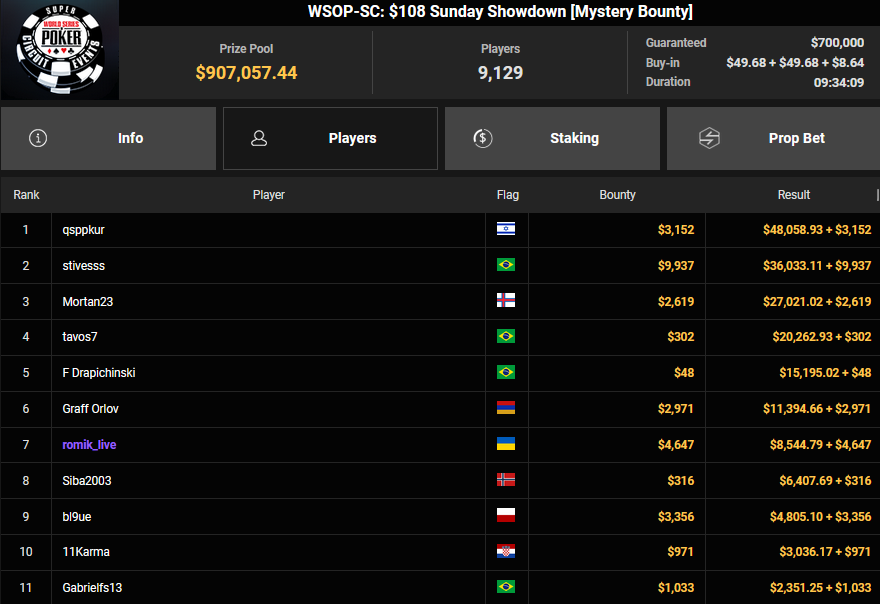Sort table by Rank column header
Screen dimensions: 880x604
coord(26,195)
